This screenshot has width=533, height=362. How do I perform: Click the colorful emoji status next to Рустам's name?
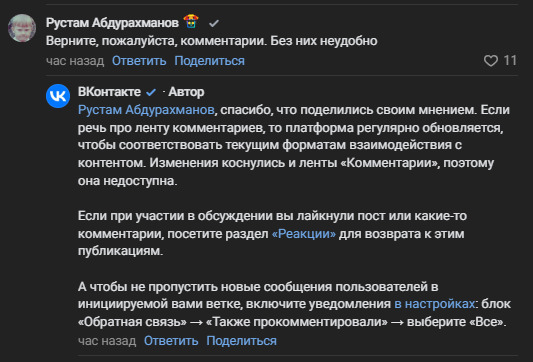191,21
